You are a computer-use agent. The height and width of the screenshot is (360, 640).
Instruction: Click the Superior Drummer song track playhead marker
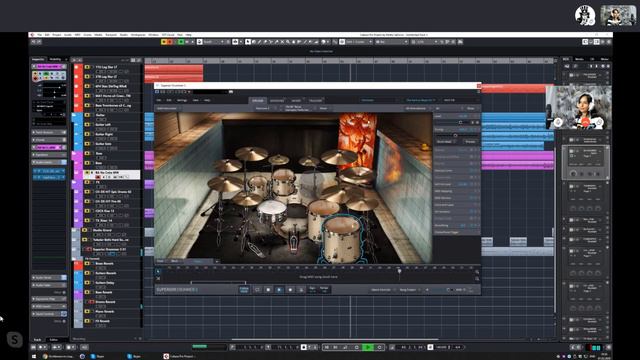[399, 271]
